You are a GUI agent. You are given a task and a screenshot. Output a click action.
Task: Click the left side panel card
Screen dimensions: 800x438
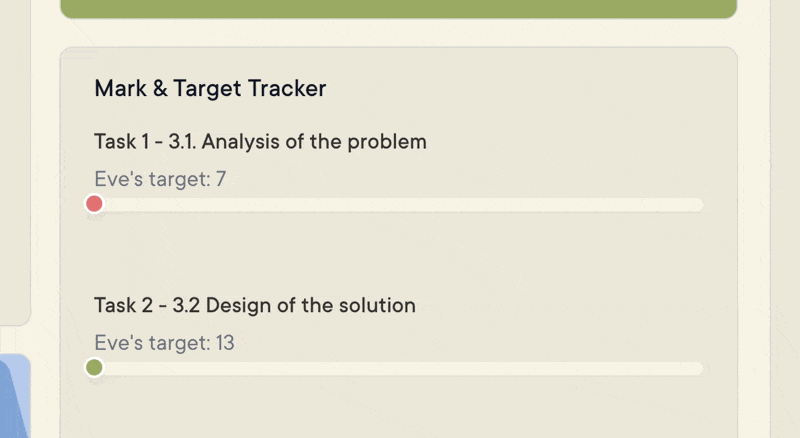pyautogui.click(x=15, y=161)
